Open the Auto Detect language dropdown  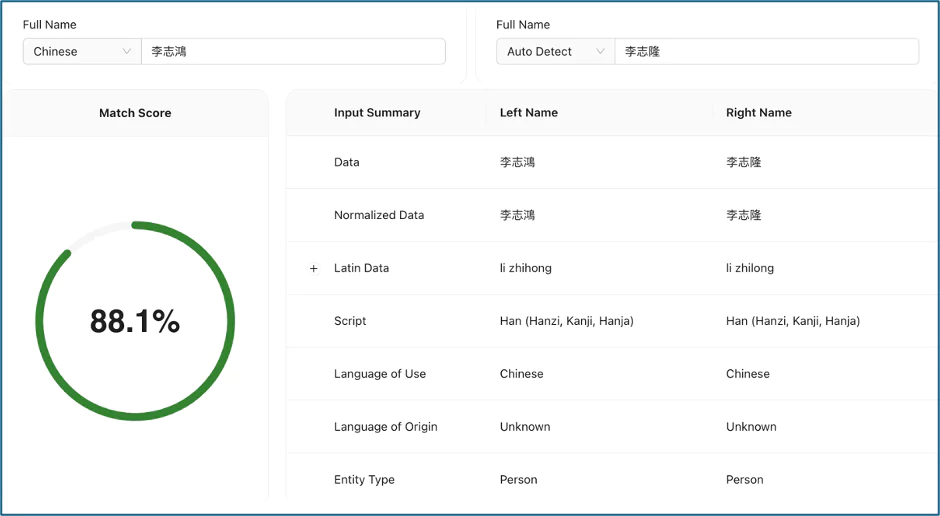pos(555,52)
